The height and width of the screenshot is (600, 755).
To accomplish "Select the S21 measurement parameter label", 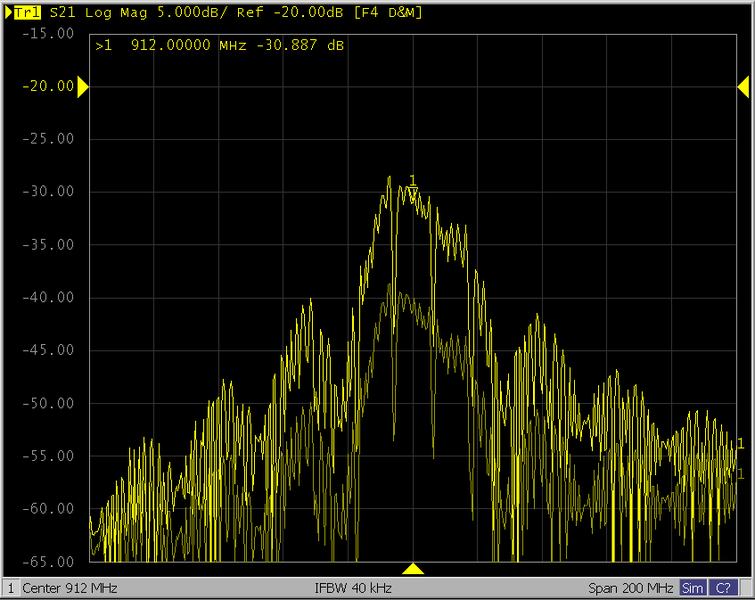I will pos(62,12).
